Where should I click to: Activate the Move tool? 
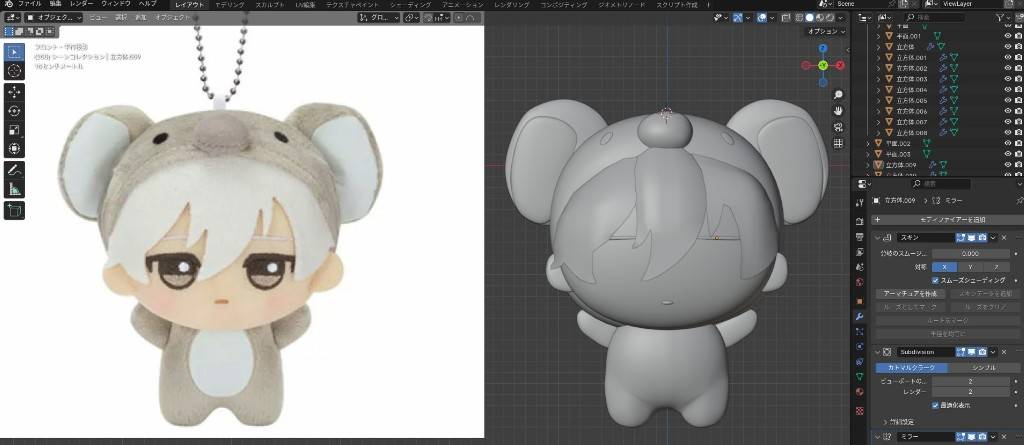click(15, 92)
